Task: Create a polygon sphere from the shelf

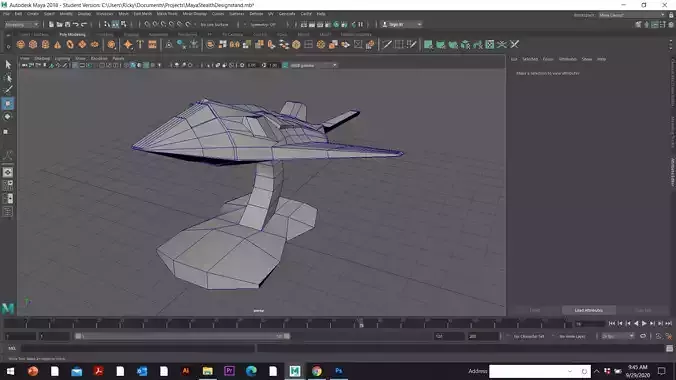Action: pyautogui.click(x=20, y=44)
